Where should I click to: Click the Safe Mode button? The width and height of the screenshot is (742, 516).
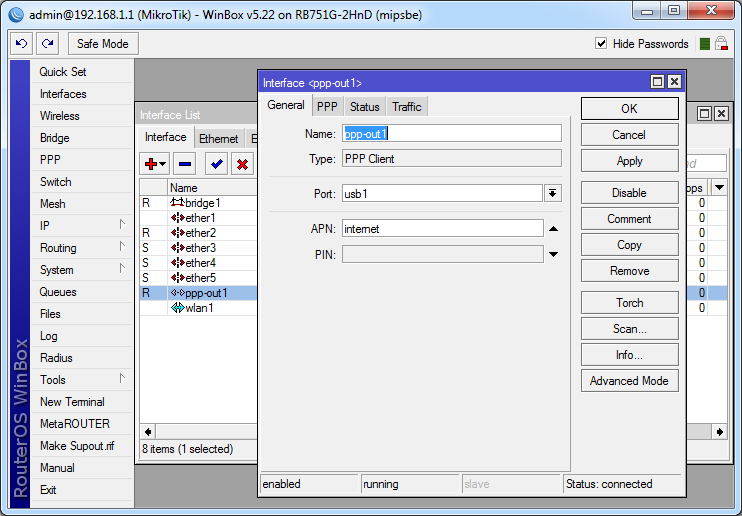click(103, 44)
